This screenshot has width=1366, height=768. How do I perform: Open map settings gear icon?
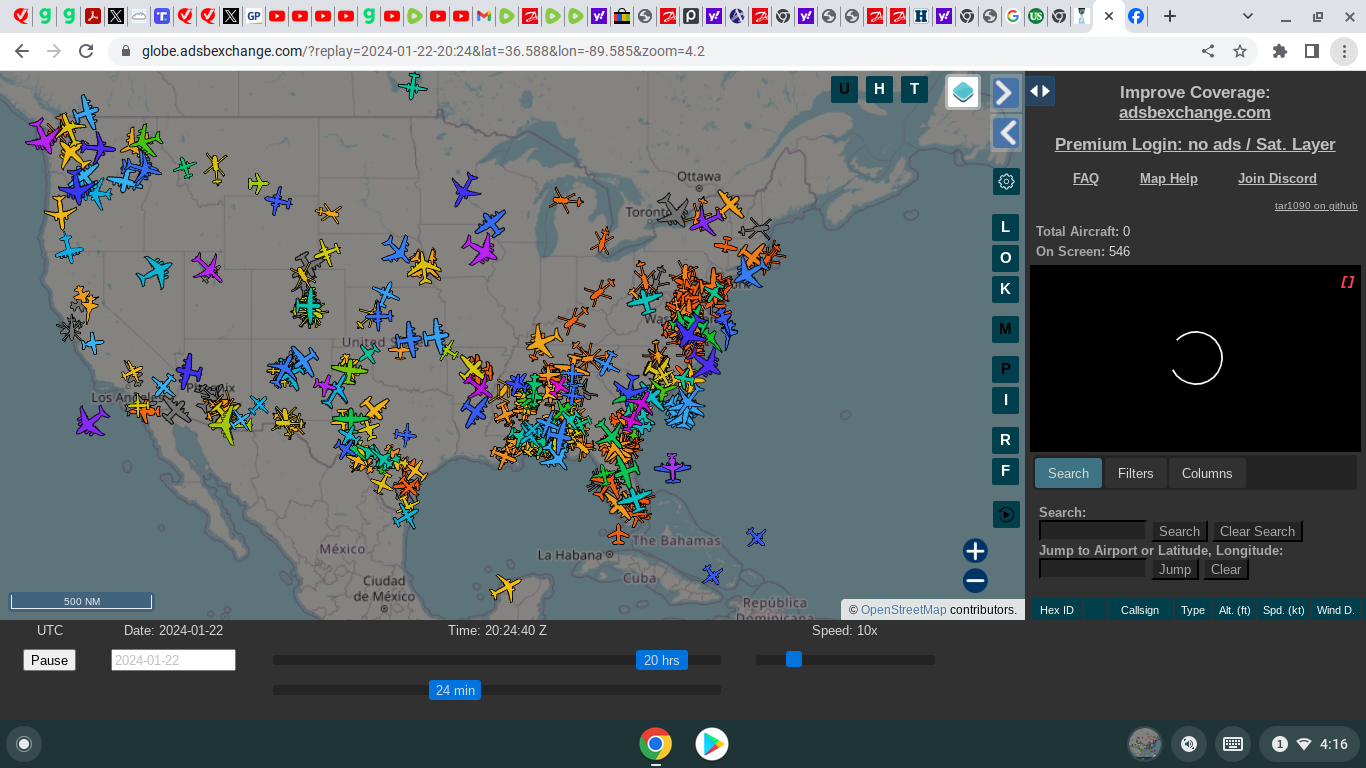pyautogui.click(x=1006, y=181)
